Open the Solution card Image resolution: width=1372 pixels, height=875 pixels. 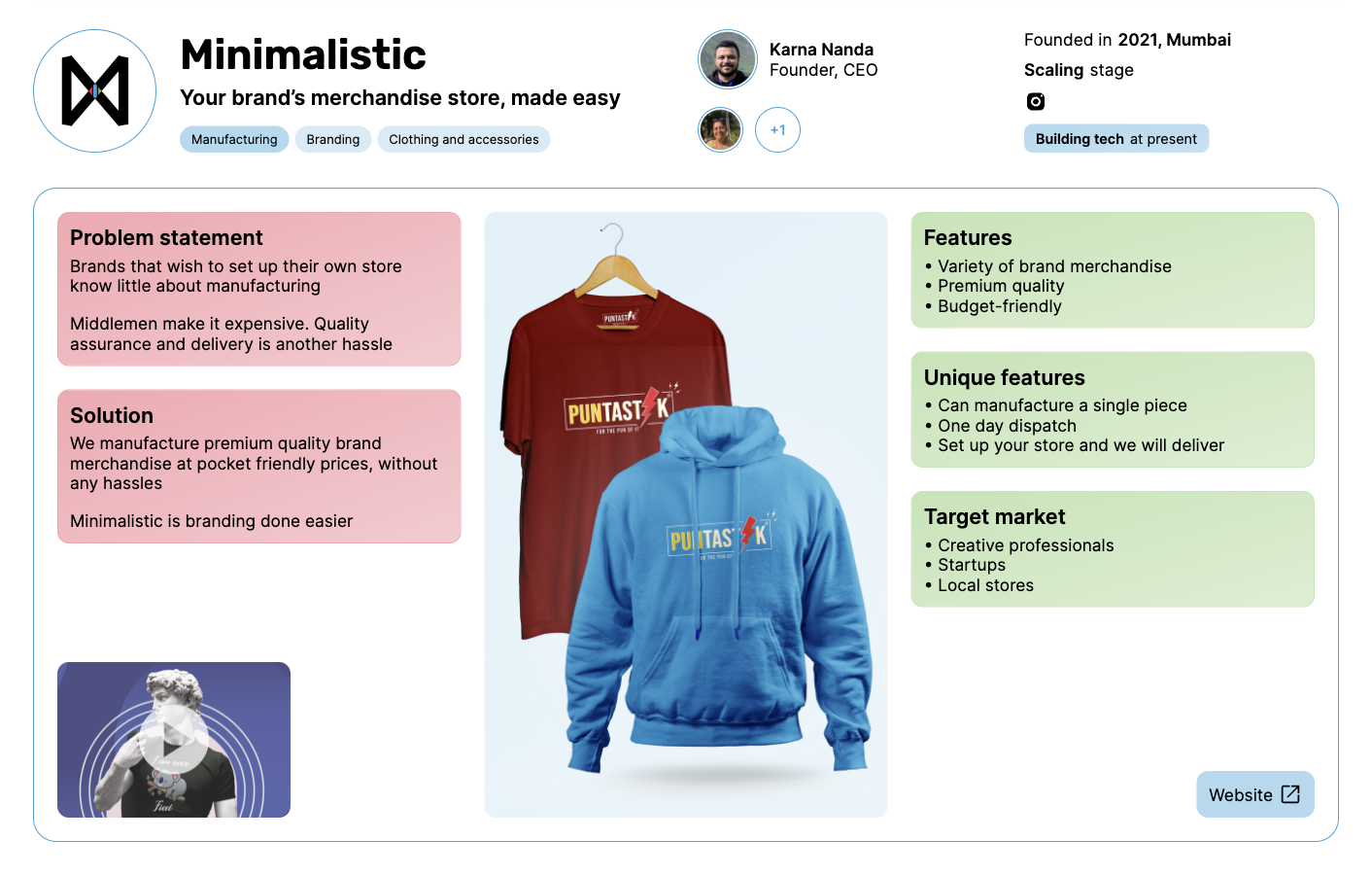259,467
